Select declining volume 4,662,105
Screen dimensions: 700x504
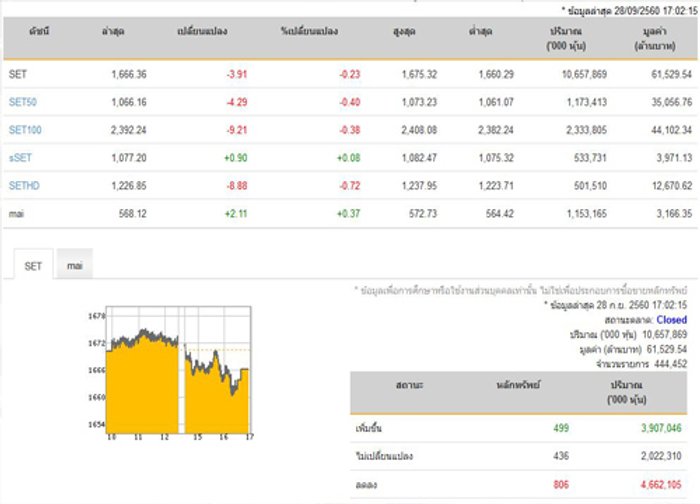point(661,484)
